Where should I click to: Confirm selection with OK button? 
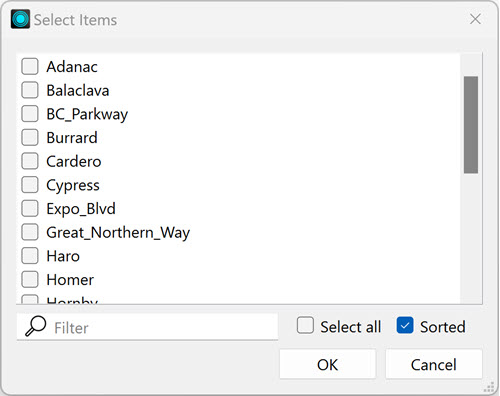tap(328, 364)
